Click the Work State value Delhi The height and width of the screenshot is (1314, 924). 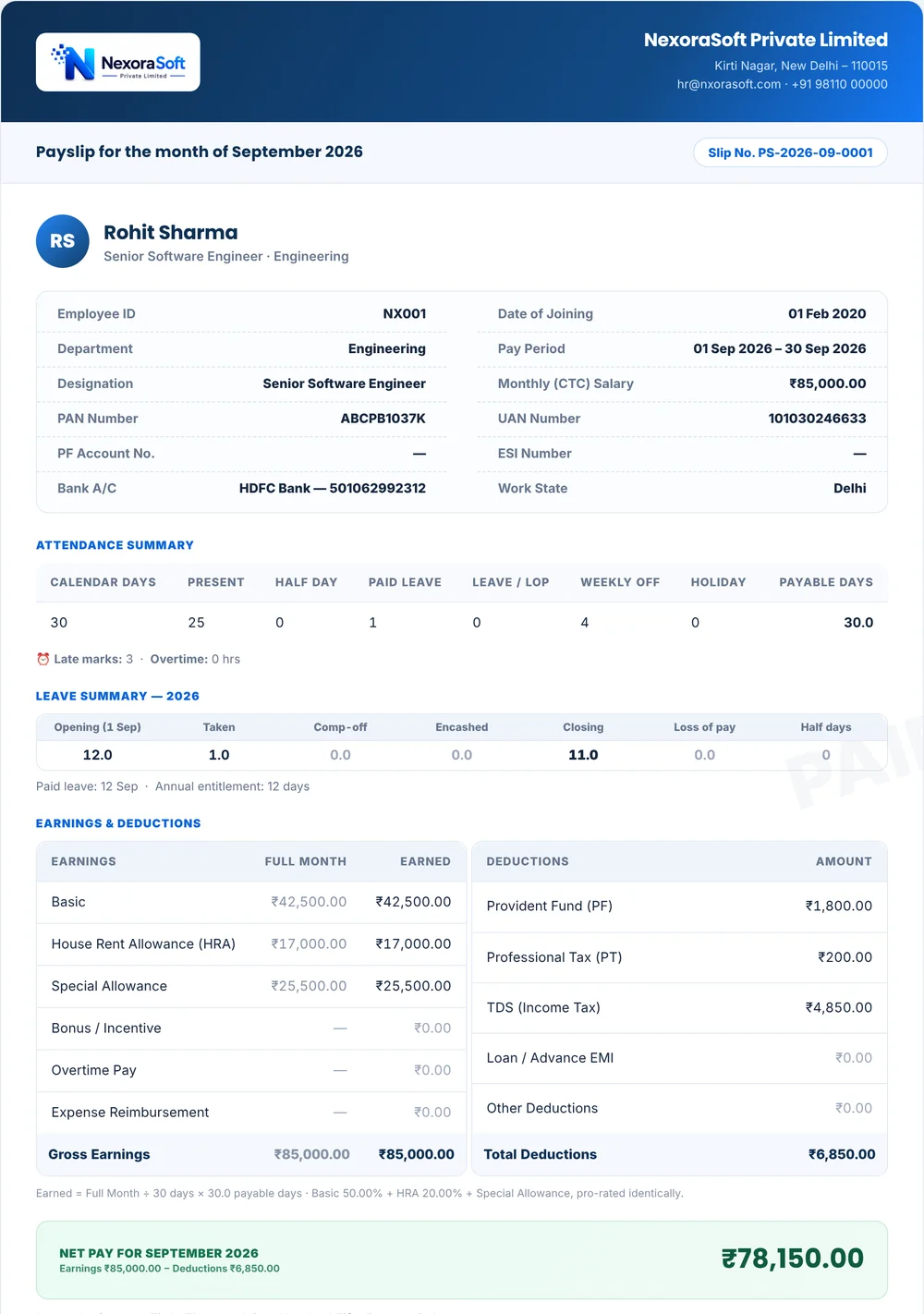tap(850, 488)
